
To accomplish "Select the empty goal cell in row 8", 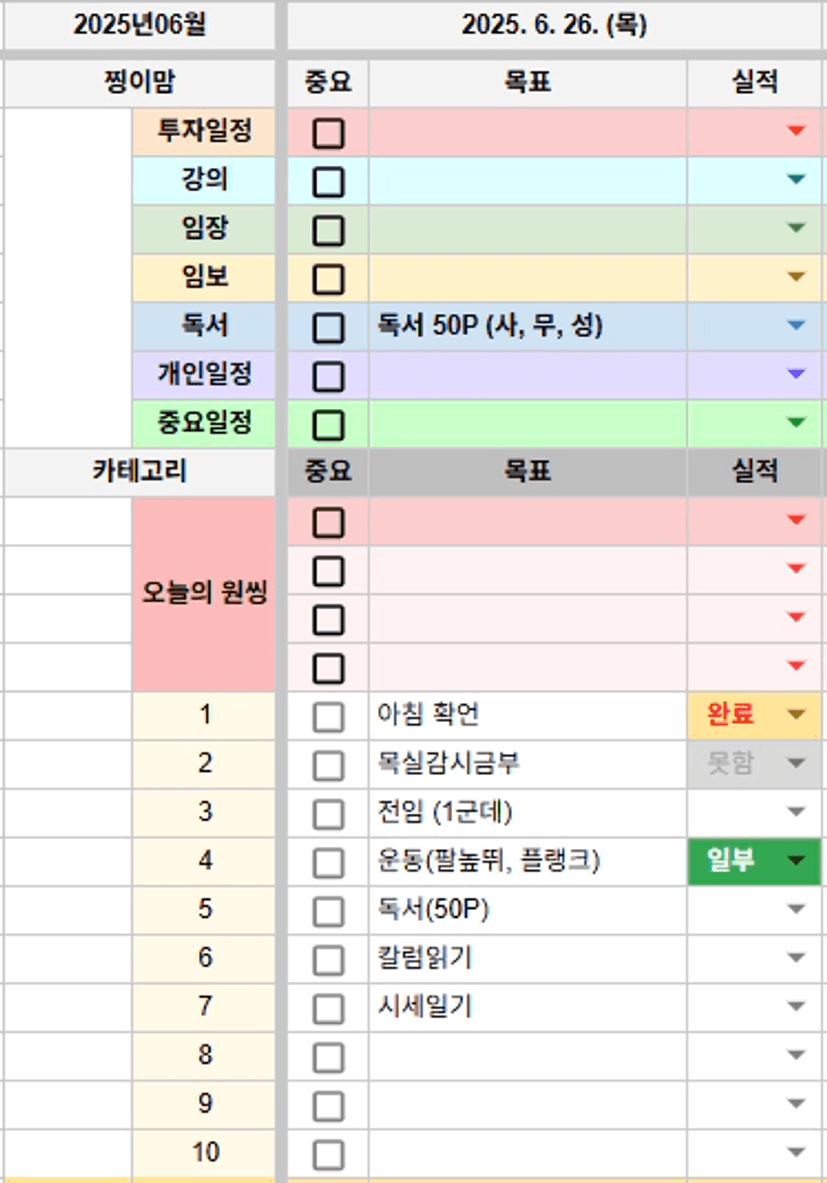I will coord(527,1055).
